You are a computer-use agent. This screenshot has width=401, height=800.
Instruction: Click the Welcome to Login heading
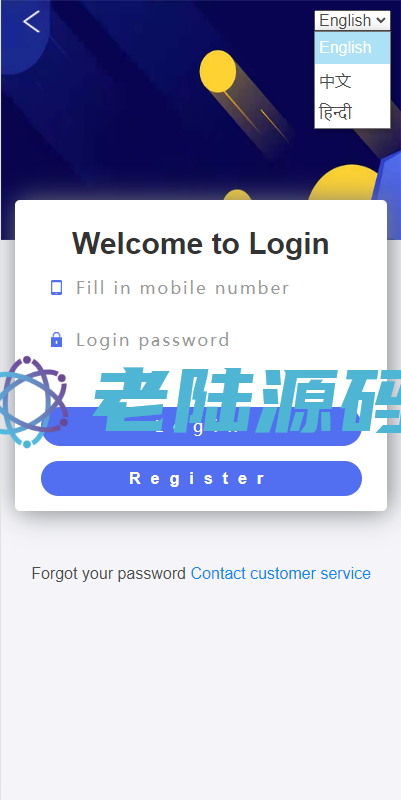click(x=200, y=243)
